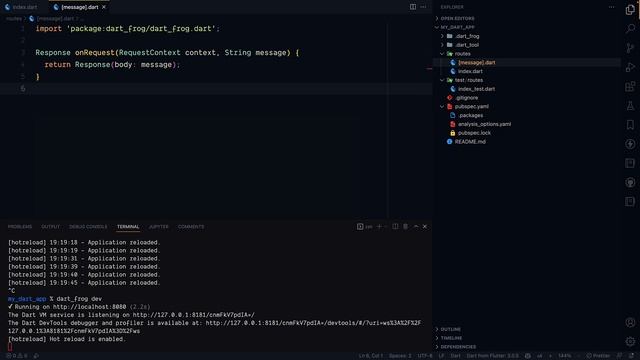Open the Accounts menu icon
Image resolution: width=640 pixels, height=360 pixels.
click(630, 322)
